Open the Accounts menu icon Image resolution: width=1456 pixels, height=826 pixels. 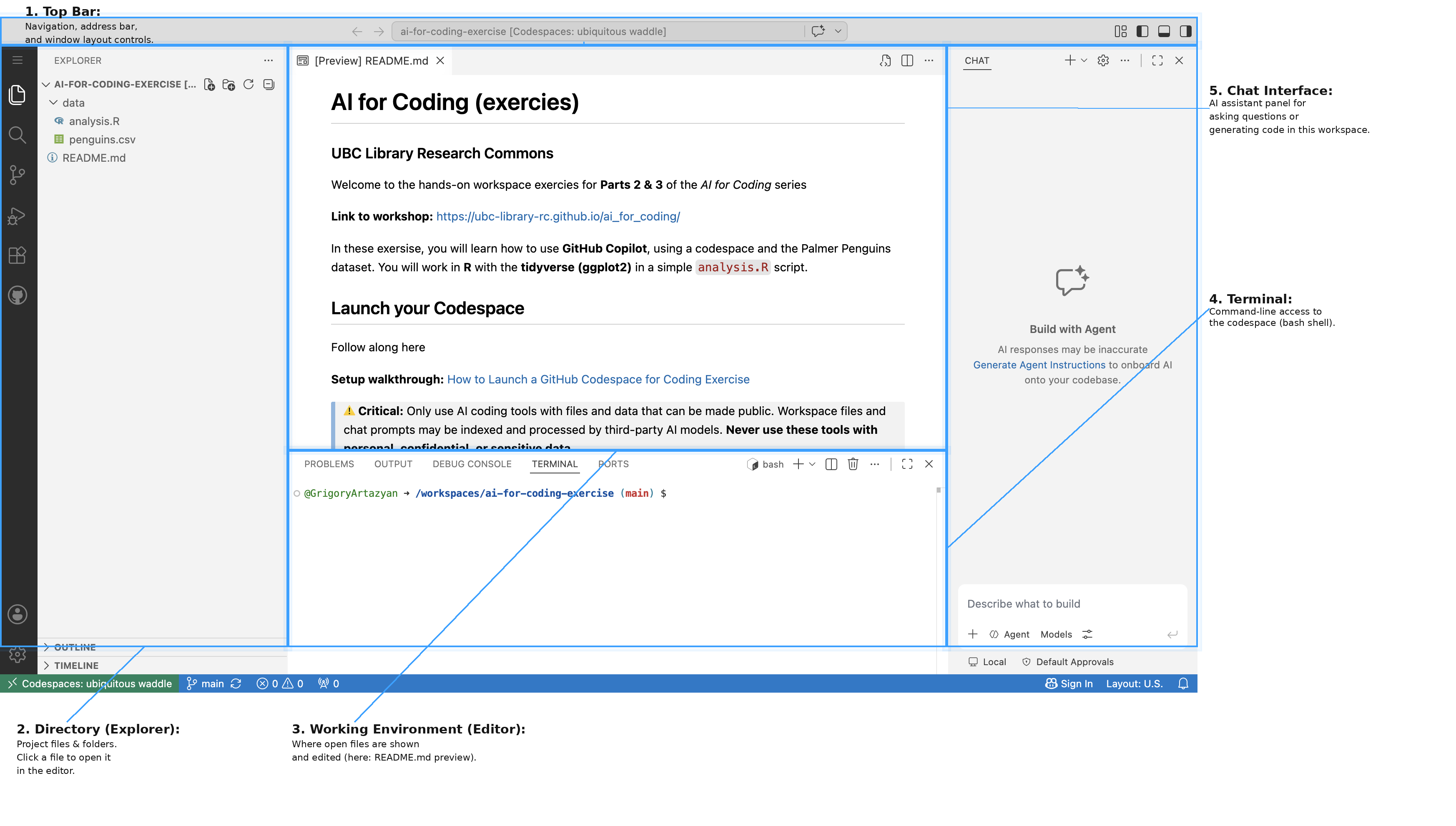[18, 614]
